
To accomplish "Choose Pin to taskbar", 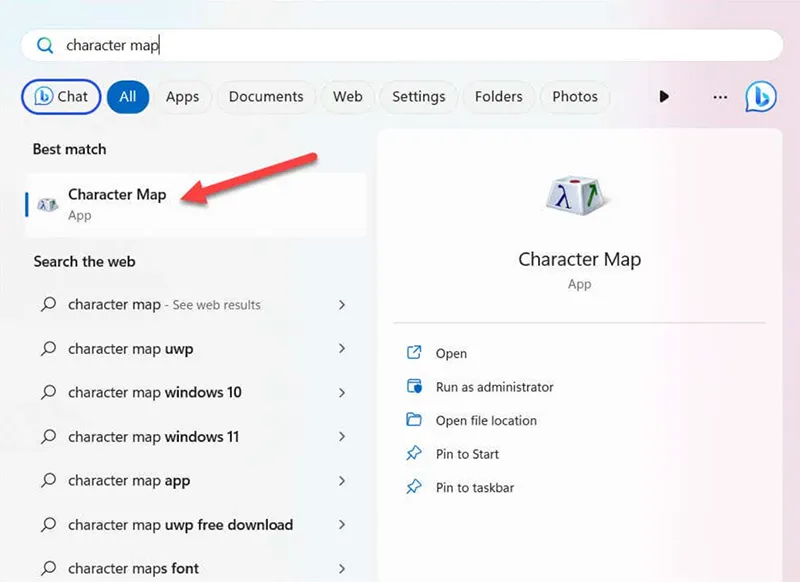I will click(475, 488).
